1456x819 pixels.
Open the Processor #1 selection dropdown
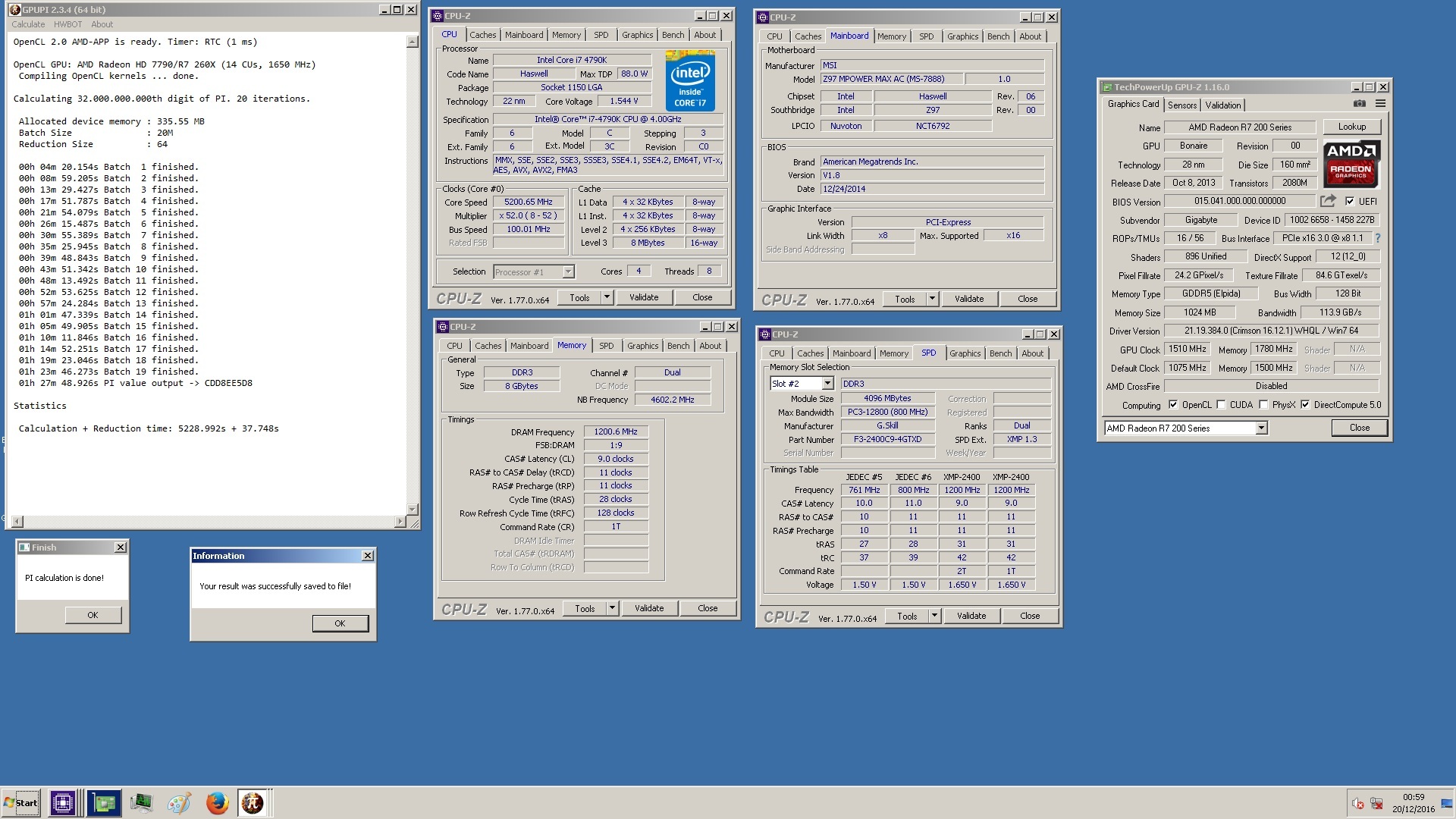point(568,271)
